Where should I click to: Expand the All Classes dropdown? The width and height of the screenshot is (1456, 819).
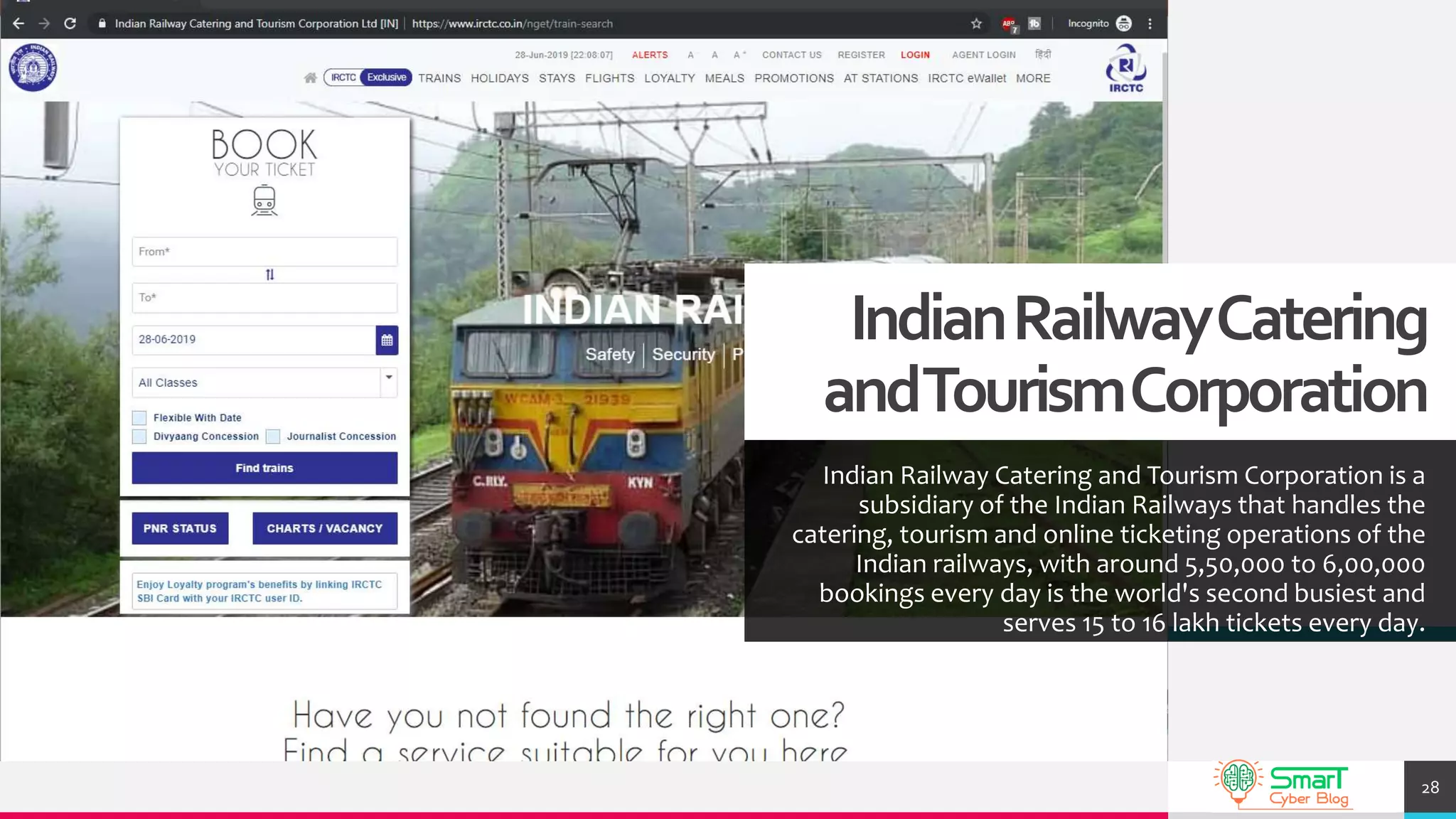(388, 378)
